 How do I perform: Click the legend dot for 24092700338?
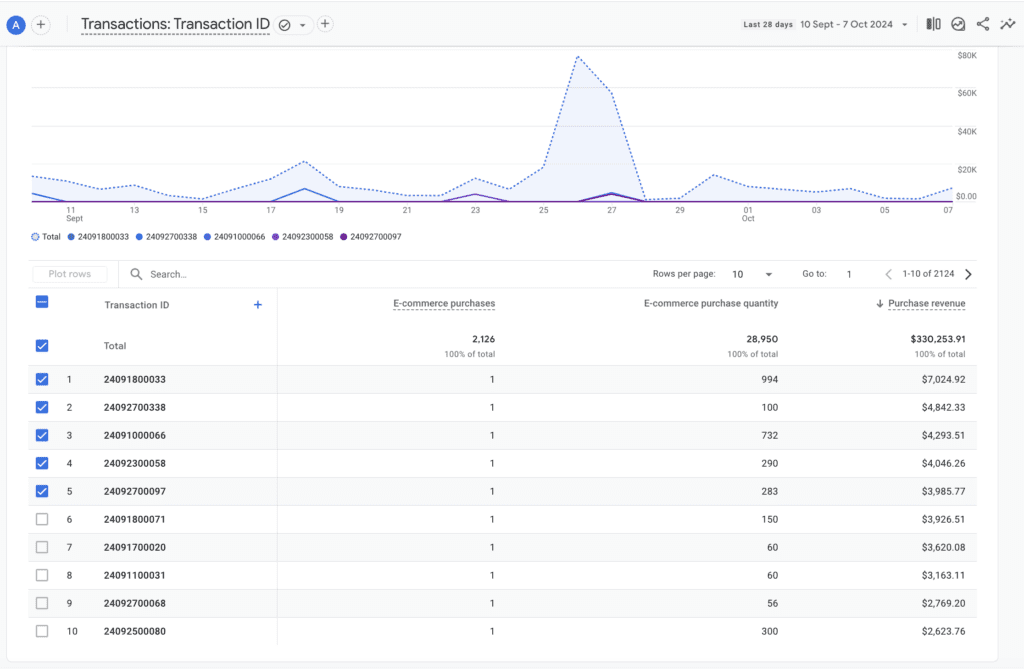139,237
